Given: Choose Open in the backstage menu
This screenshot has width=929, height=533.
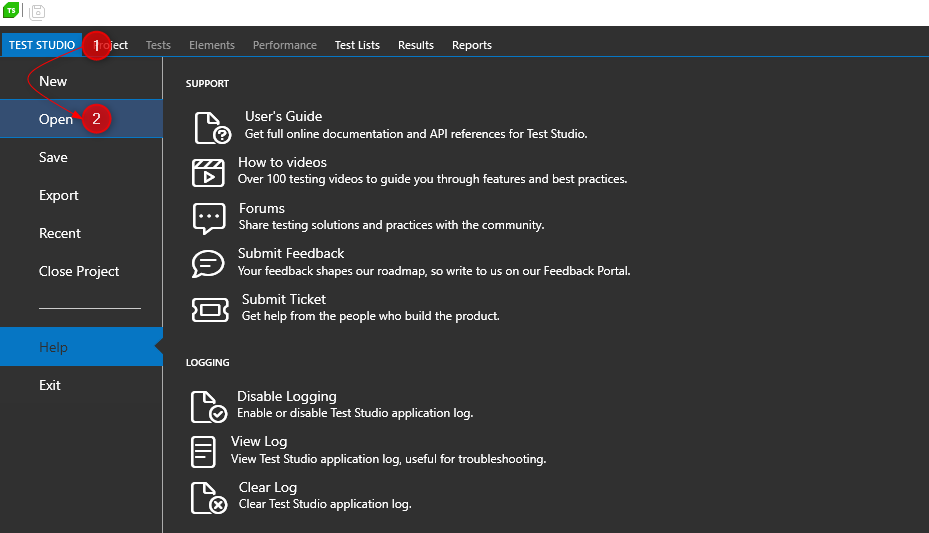Looking at the screenshot, I should pyautogui.click(x=56, y=119).
